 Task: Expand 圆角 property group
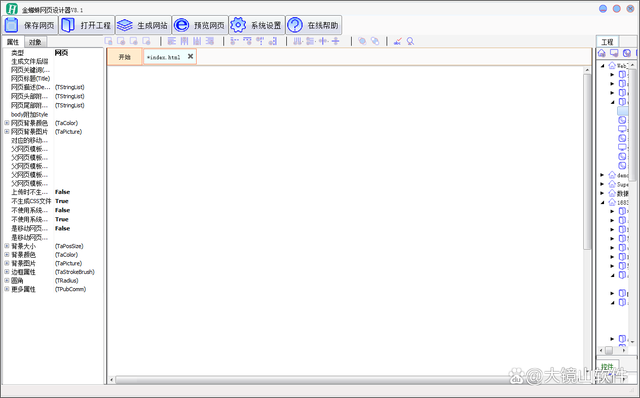pyautogui.click(x=7, y=280)
